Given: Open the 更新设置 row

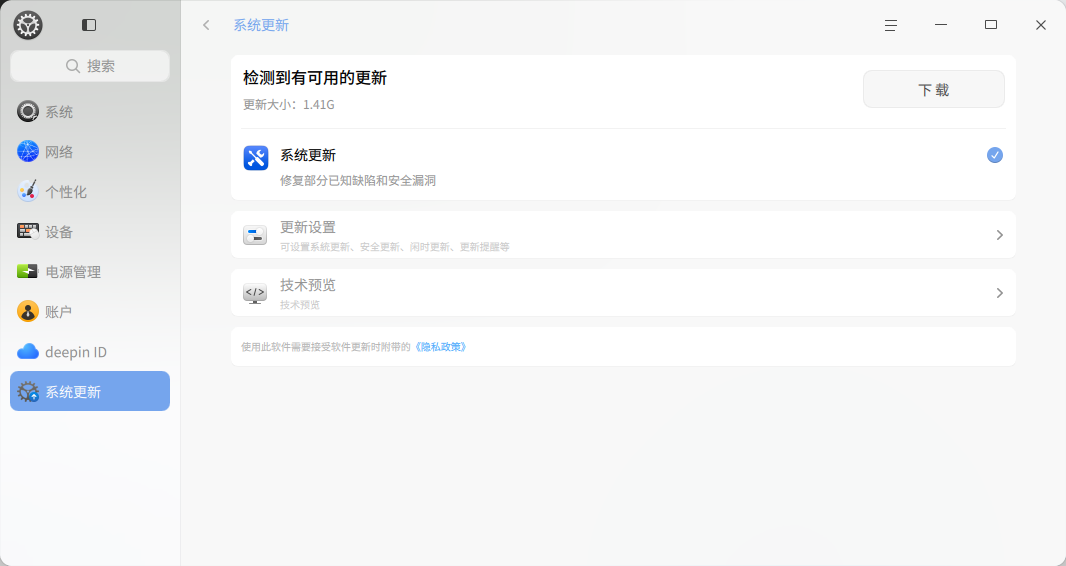Looking at the screenshot, I should pos(623,235).
